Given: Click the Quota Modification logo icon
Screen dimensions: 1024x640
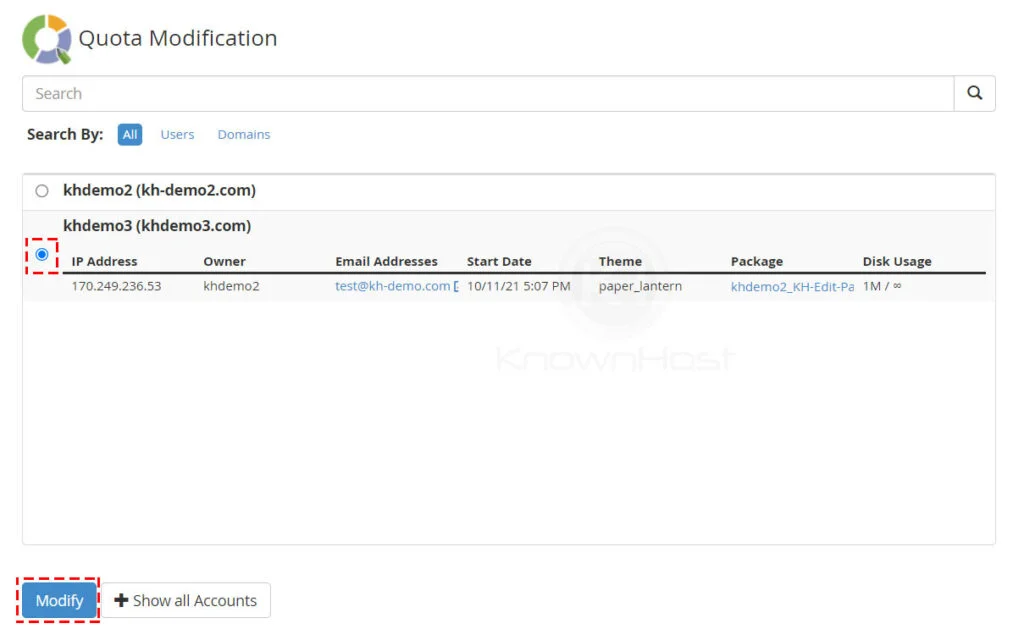Looking at the screenshot, I should 46,39.
